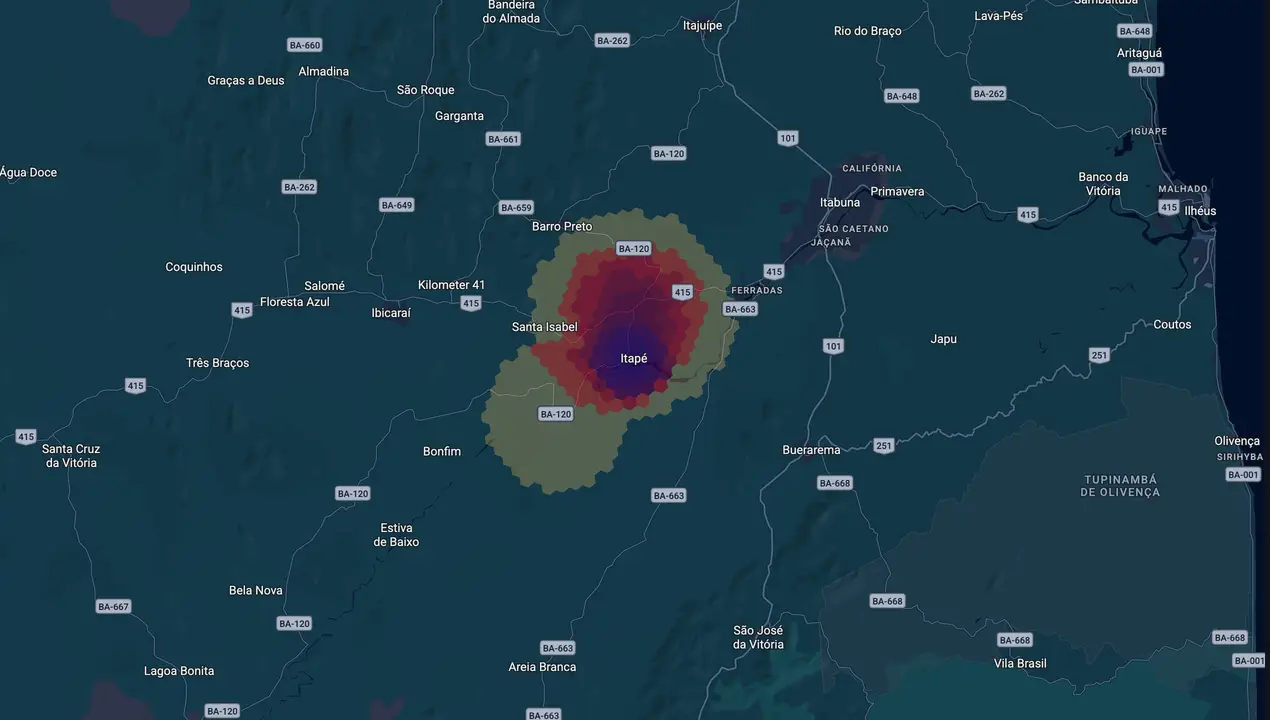
Task: Select the 251 shield beside Buerarema
Action: pos(884,446)
